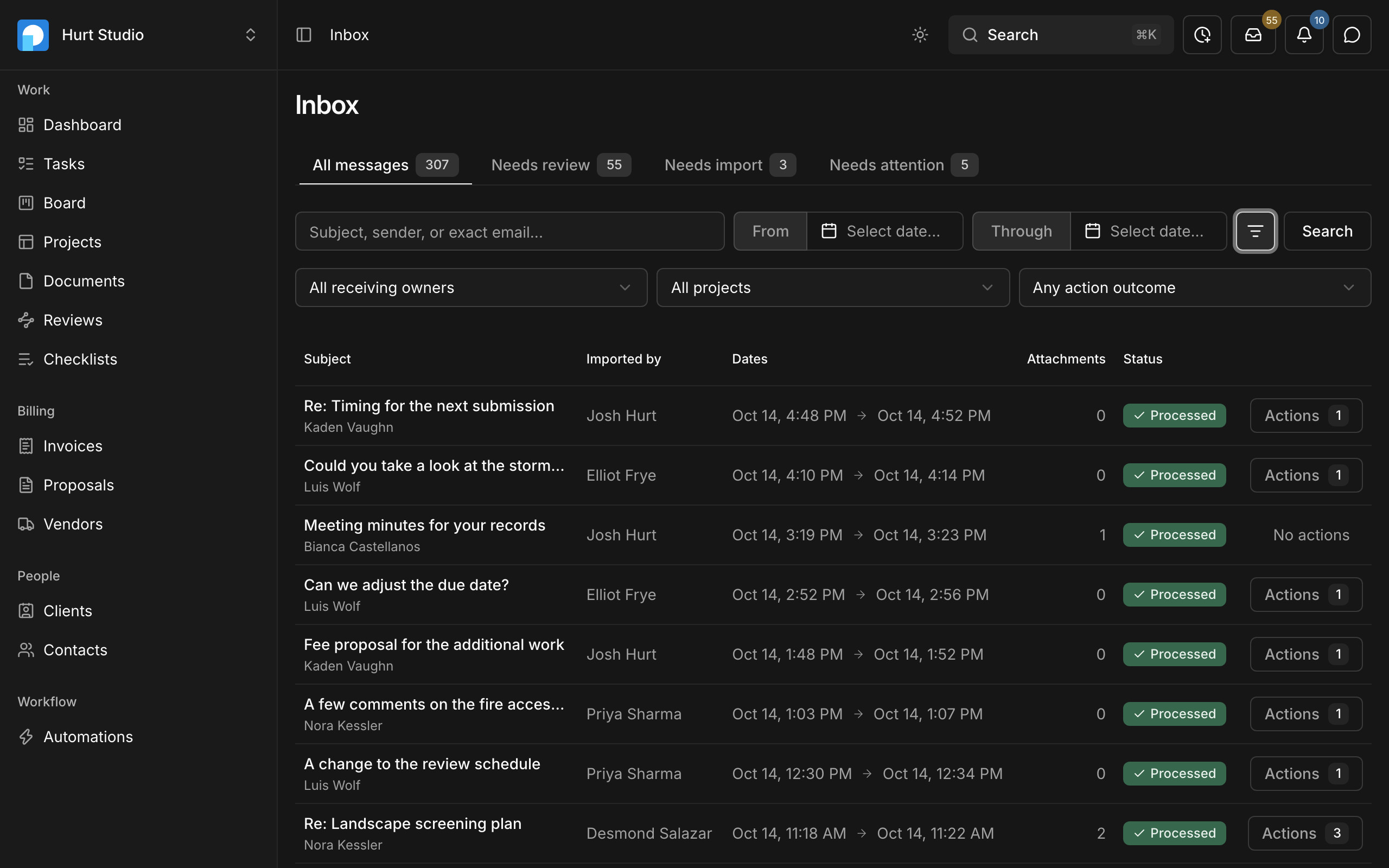
Task: Toggle the sidebar panel icon
Action: click(x=304, y=35)
